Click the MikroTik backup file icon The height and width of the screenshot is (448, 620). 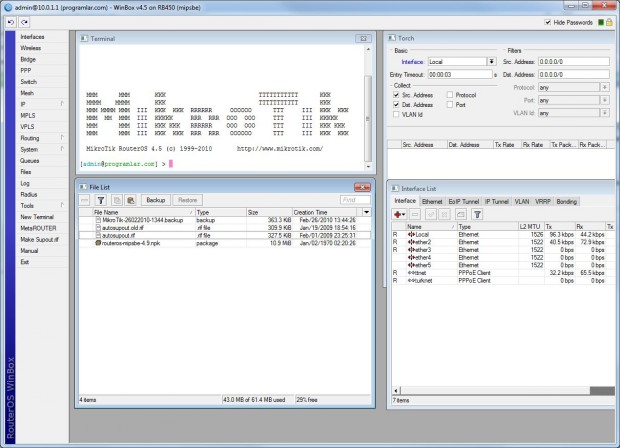98,220
